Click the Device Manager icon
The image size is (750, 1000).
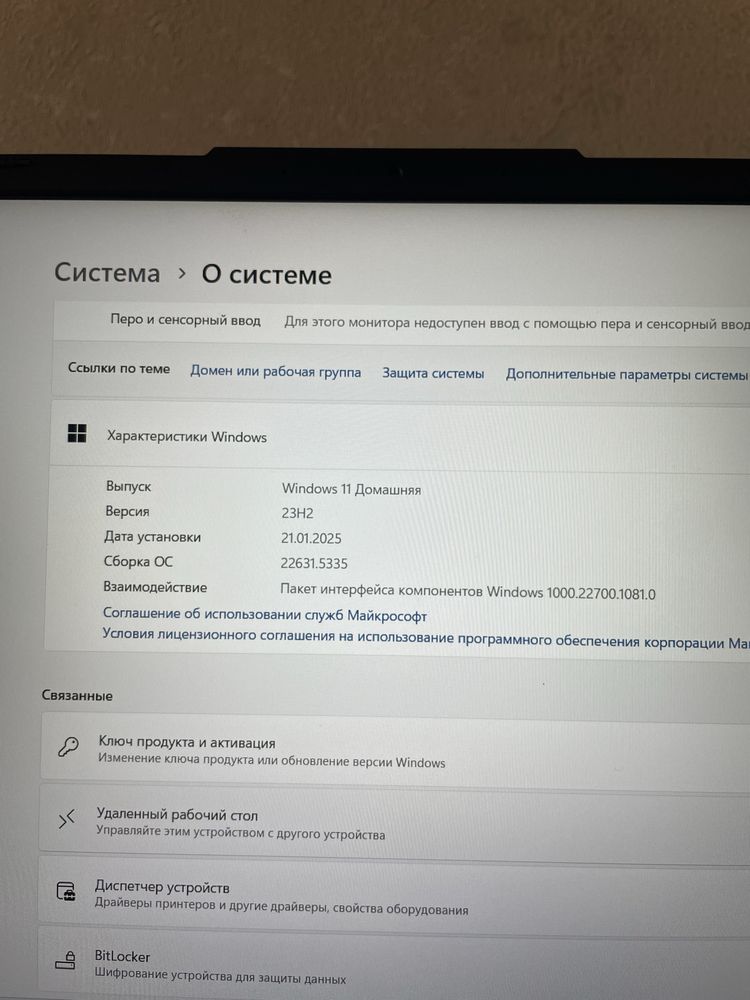coord(66,891)
